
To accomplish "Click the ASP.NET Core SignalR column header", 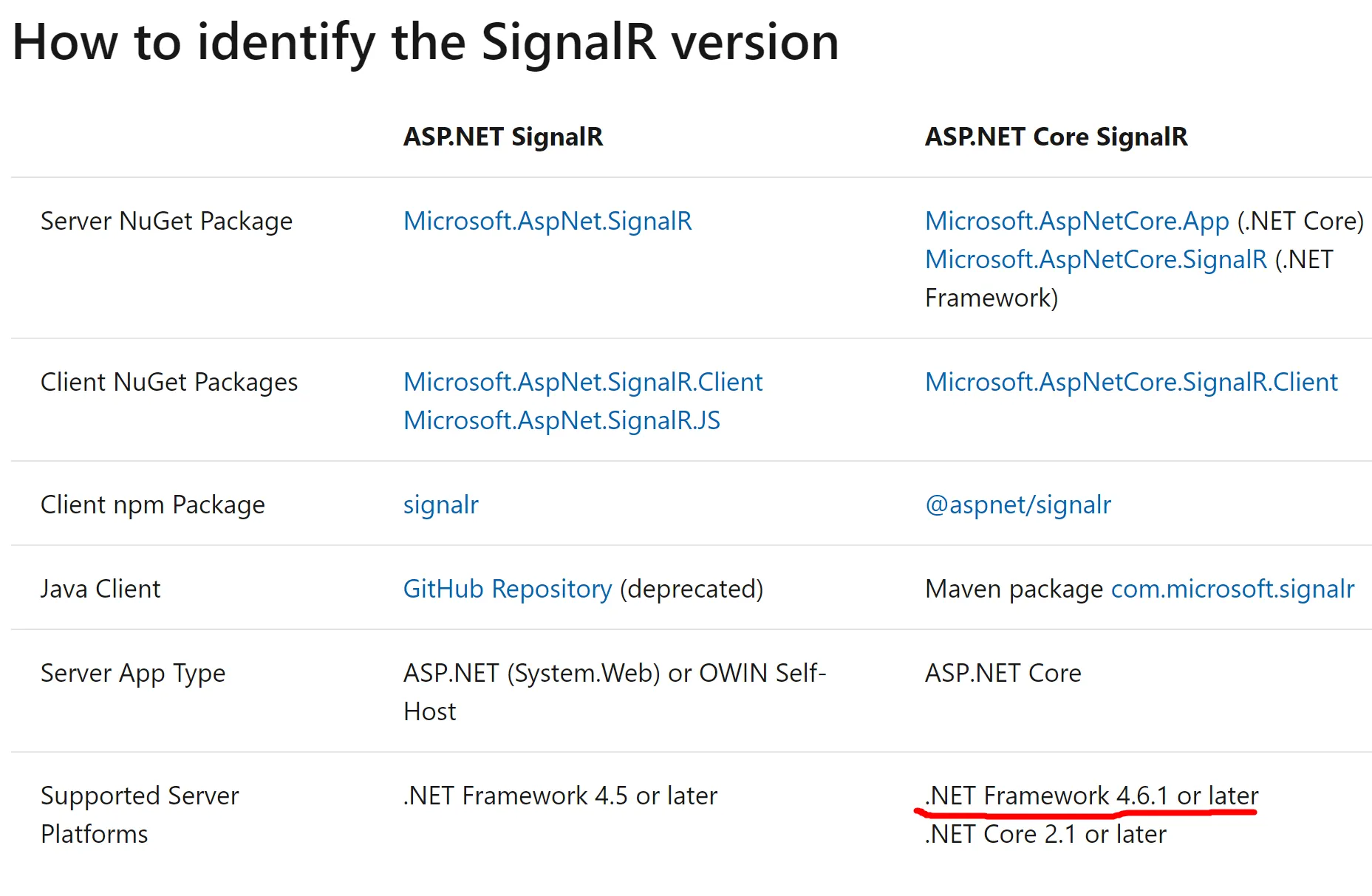I will 1056,137.
